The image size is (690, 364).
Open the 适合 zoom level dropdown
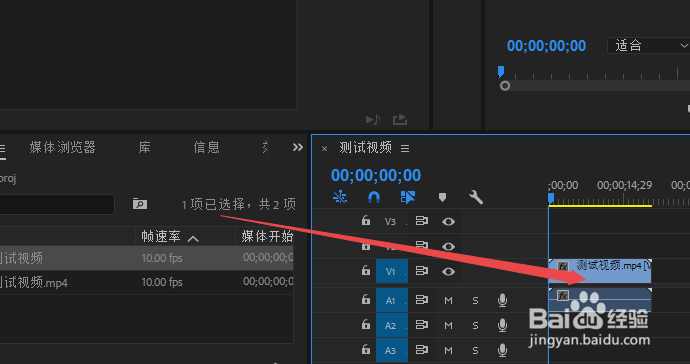click(649, 46)
